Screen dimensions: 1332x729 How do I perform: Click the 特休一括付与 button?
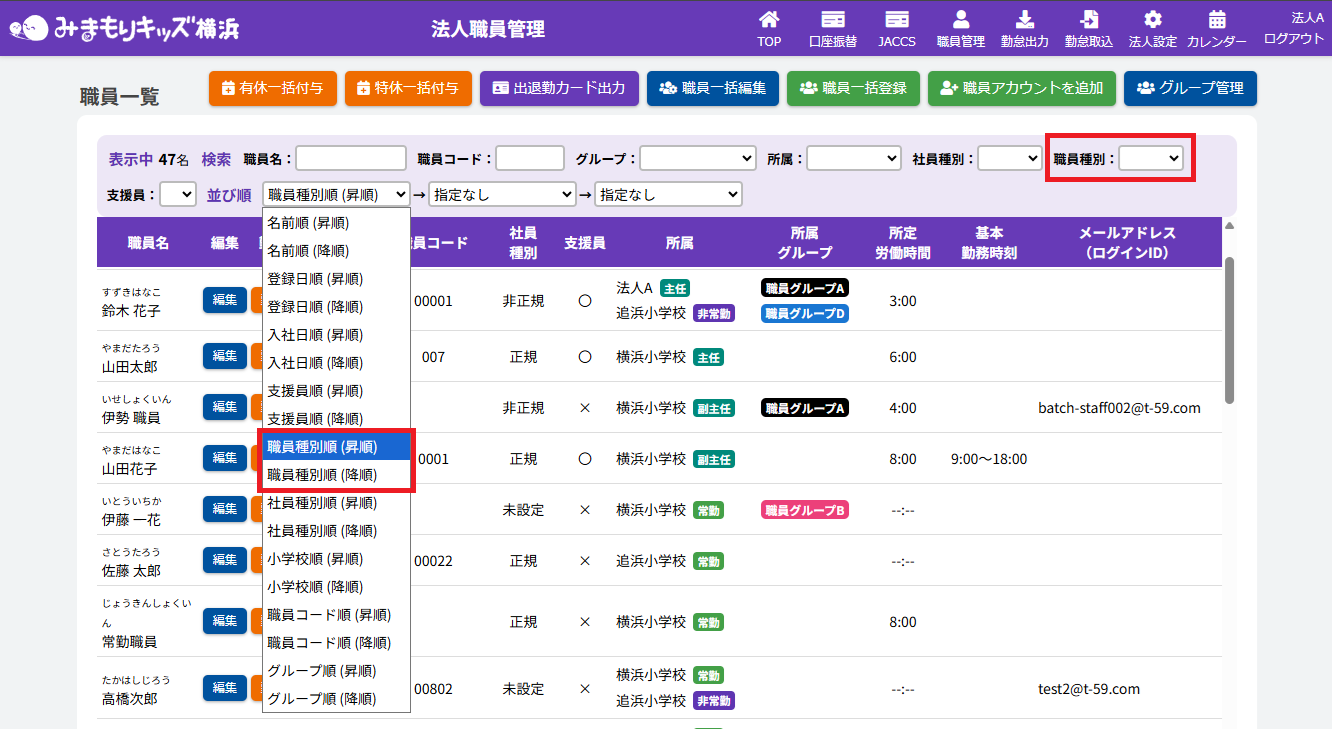[409, 88]
